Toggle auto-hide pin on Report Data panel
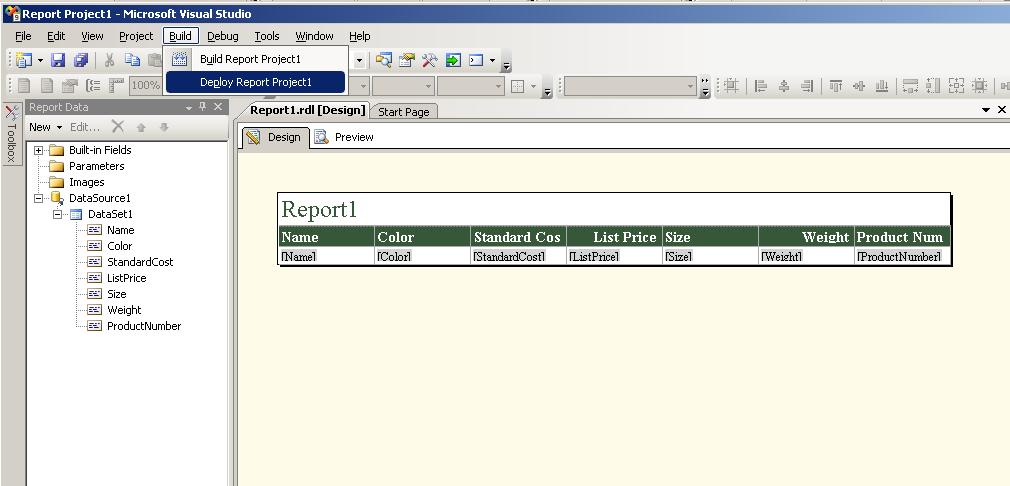This screenshot has width=1010, height=486. coord(203,107)
